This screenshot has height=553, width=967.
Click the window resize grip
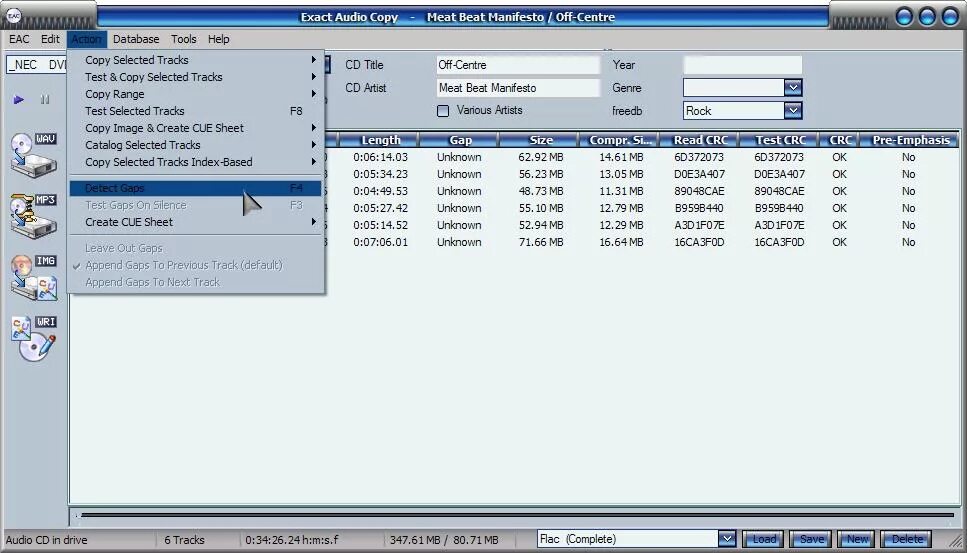[955, 541]
